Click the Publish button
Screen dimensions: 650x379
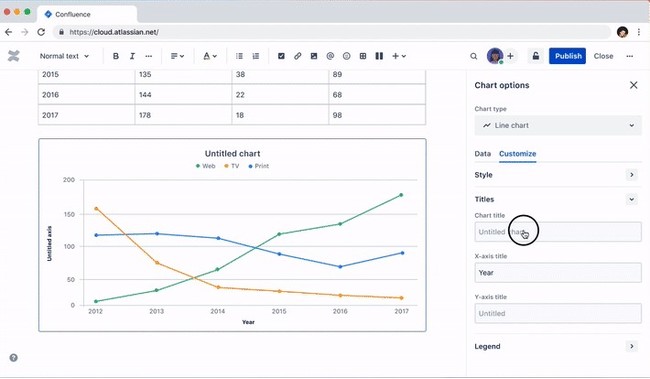click(568, 56)
